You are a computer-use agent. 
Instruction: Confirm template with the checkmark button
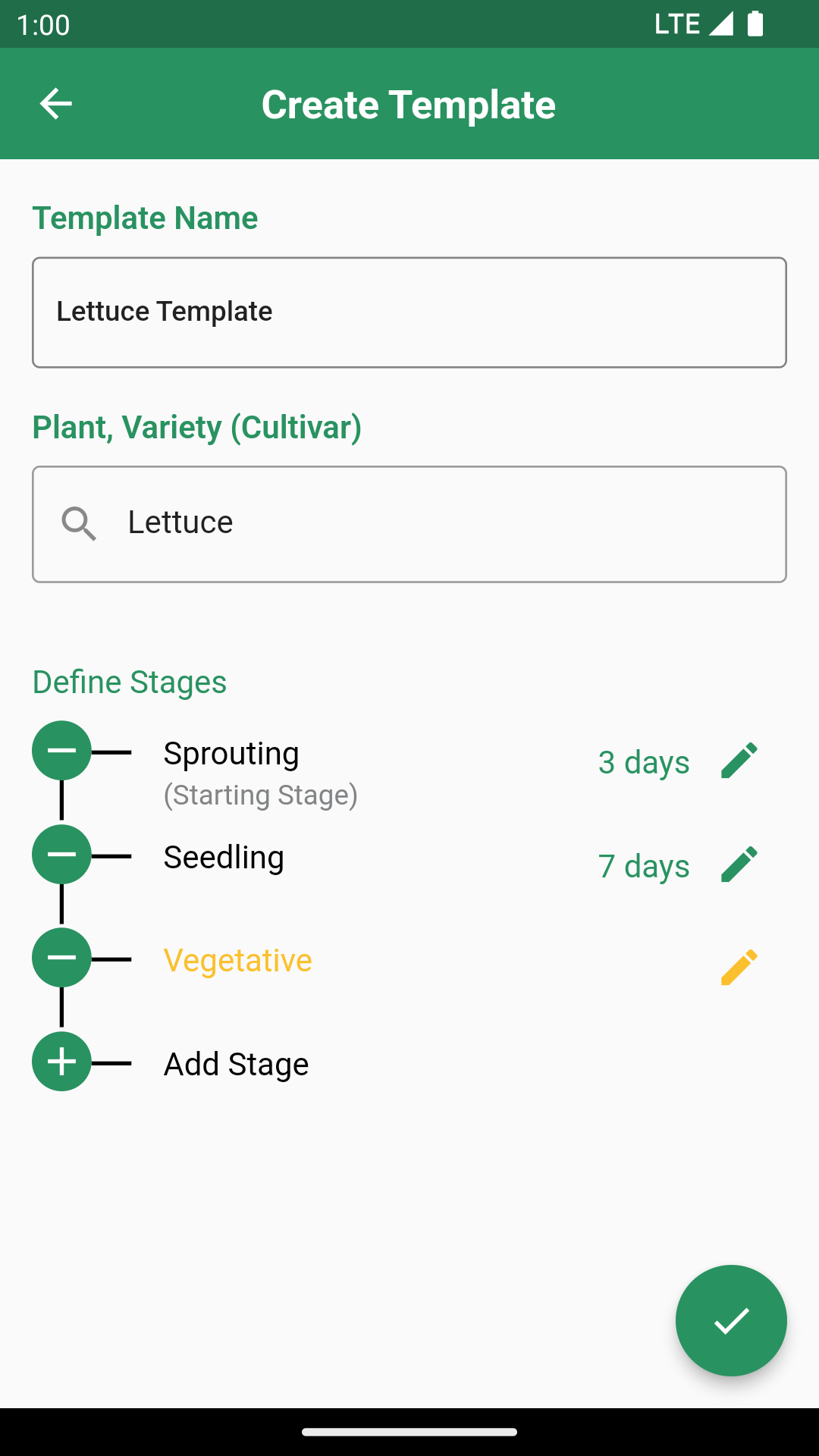click(731, 1320)
